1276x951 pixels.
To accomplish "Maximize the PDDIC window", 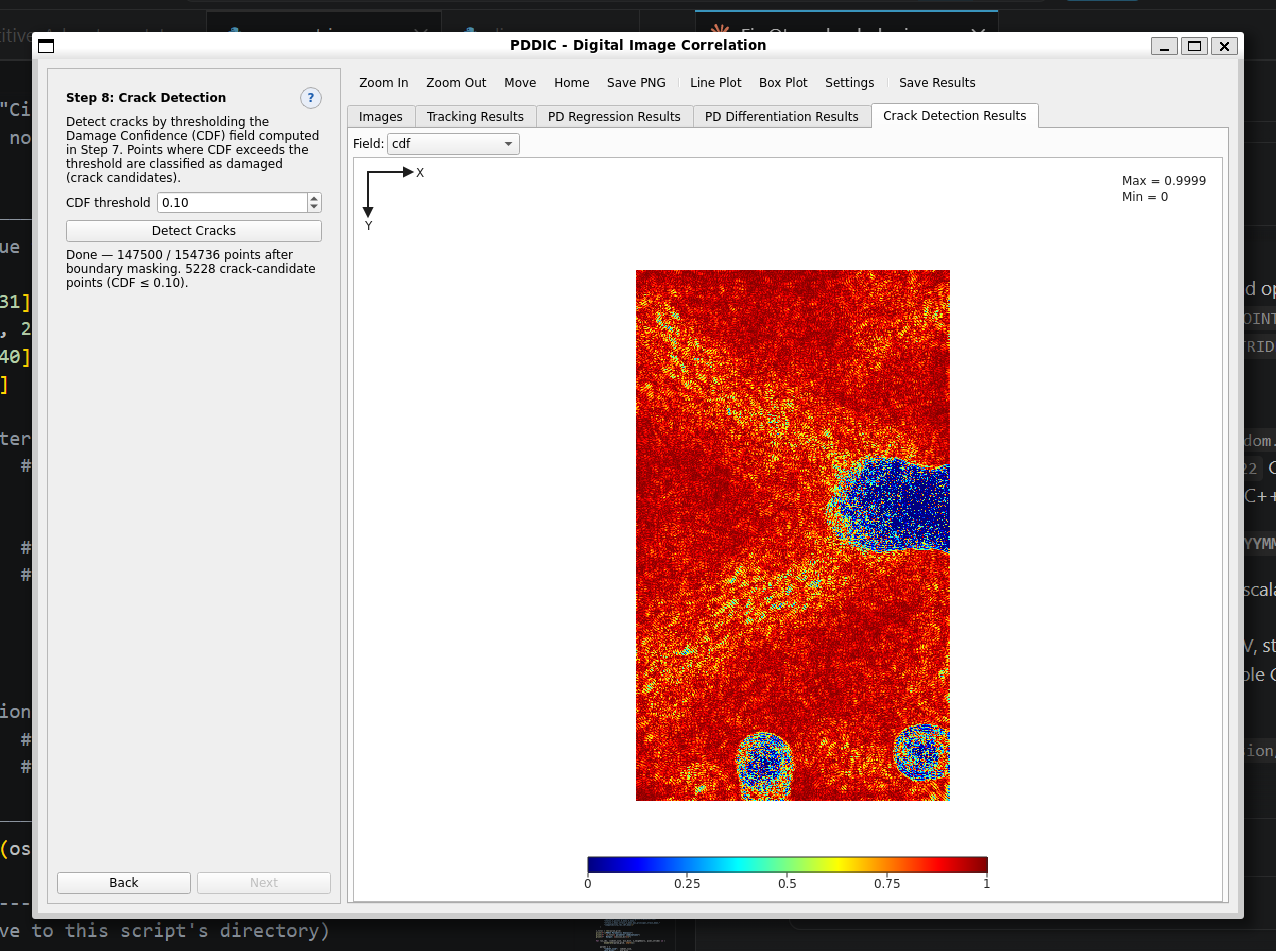I will click(x=1194, y=46).
